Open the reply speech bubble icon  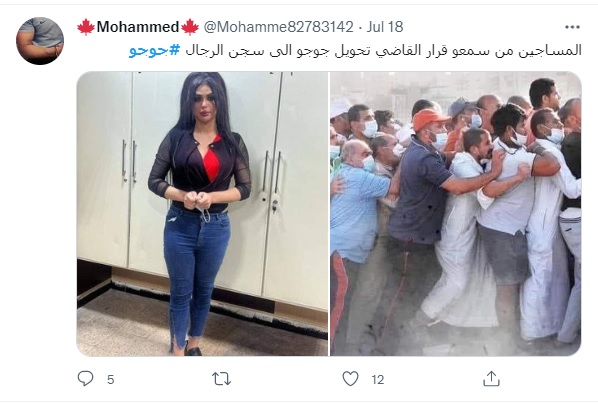[x=85, y=379]
